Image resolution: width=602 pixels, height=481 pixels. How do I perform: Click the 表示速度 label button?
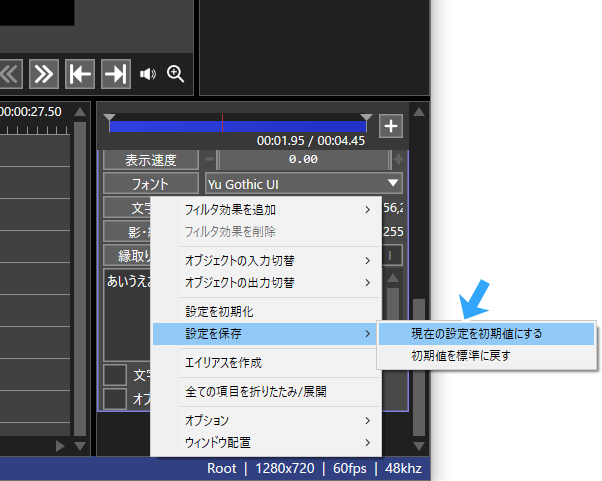pyautogui.click(x=150, y=160)
